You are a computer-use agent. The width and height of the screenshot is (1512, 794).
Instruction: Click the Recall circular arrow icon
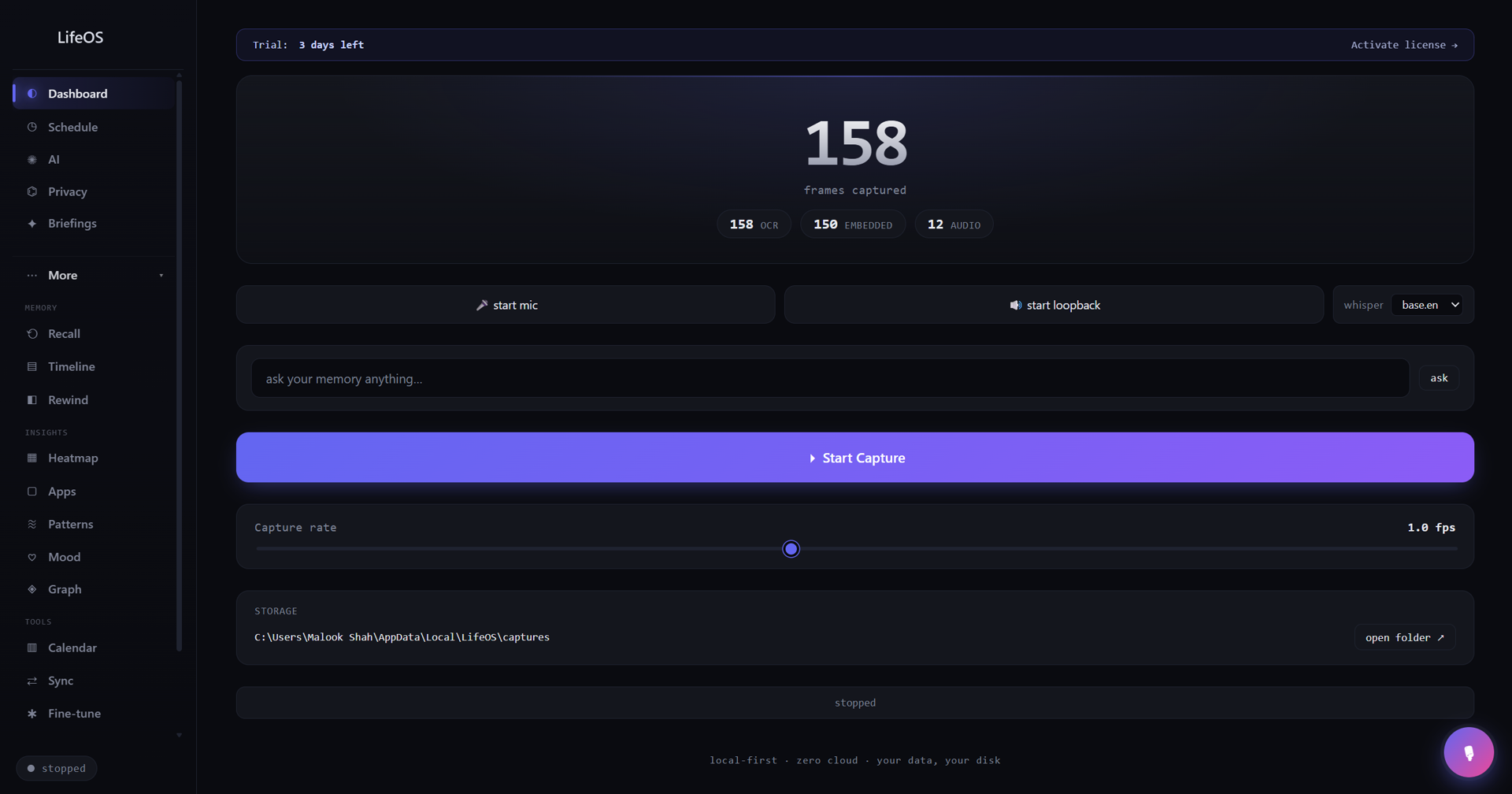32,334
